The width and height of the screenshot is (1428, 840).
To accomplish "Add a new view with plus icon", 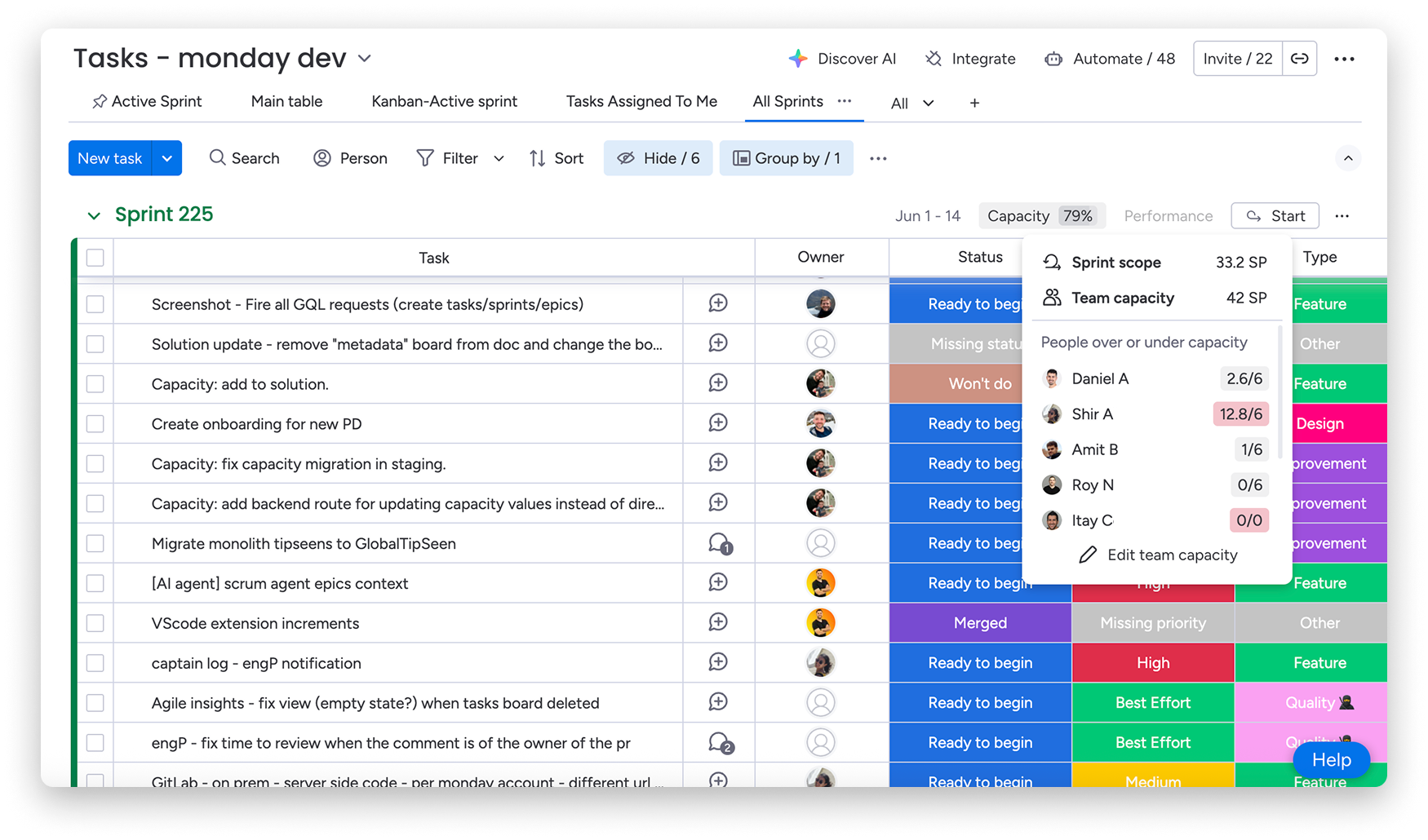I will (x=974, y=103).
